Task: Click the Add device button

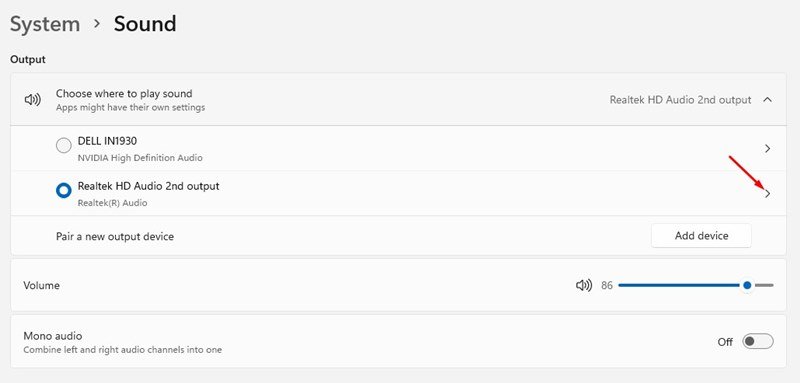Action: click(702, 236)
